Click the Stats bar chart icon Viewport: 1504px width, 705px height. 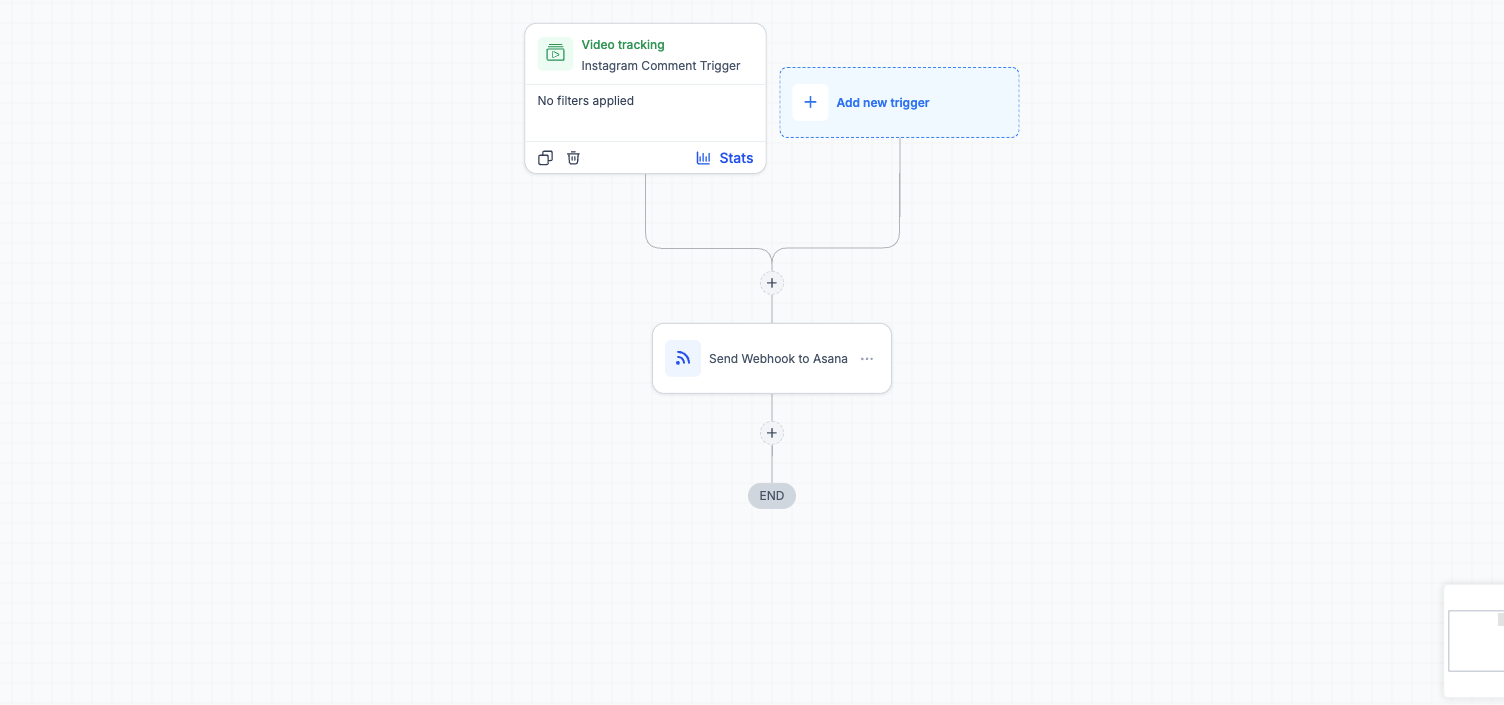tap(704, 158)
